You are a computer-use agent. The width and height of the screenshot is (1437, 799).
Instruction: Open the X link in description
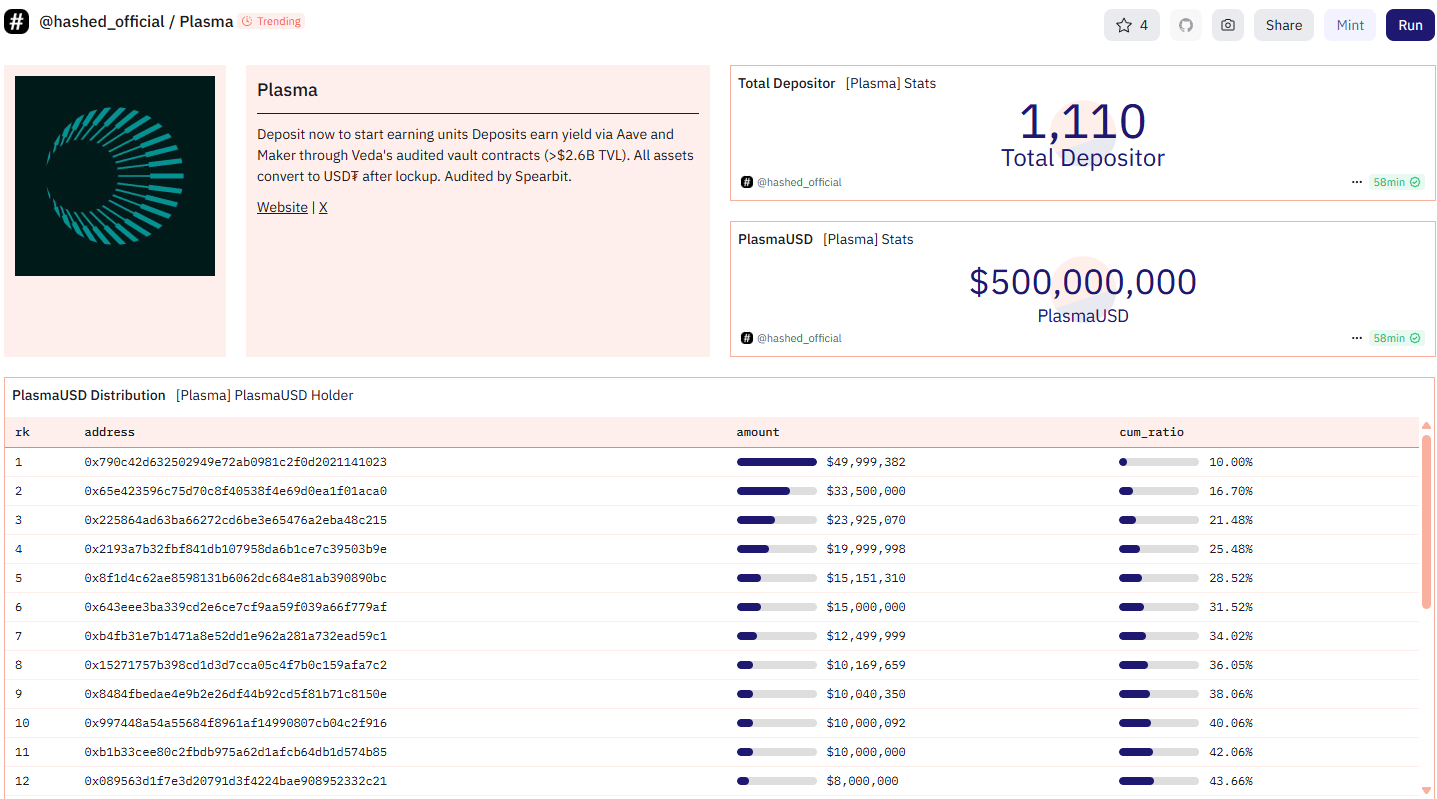(323, 207)
